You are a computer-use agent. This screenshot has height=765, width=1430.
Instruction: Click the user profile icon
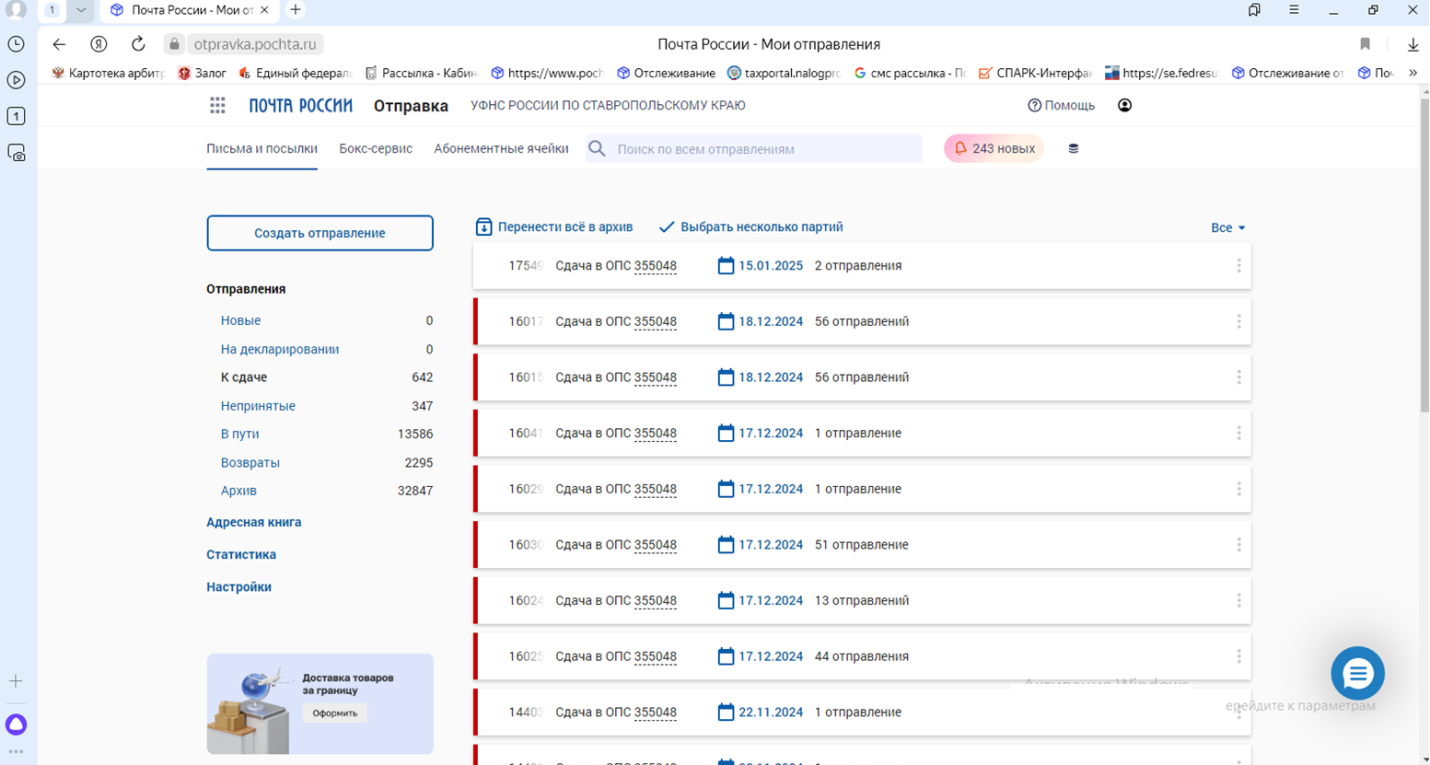1124,106
